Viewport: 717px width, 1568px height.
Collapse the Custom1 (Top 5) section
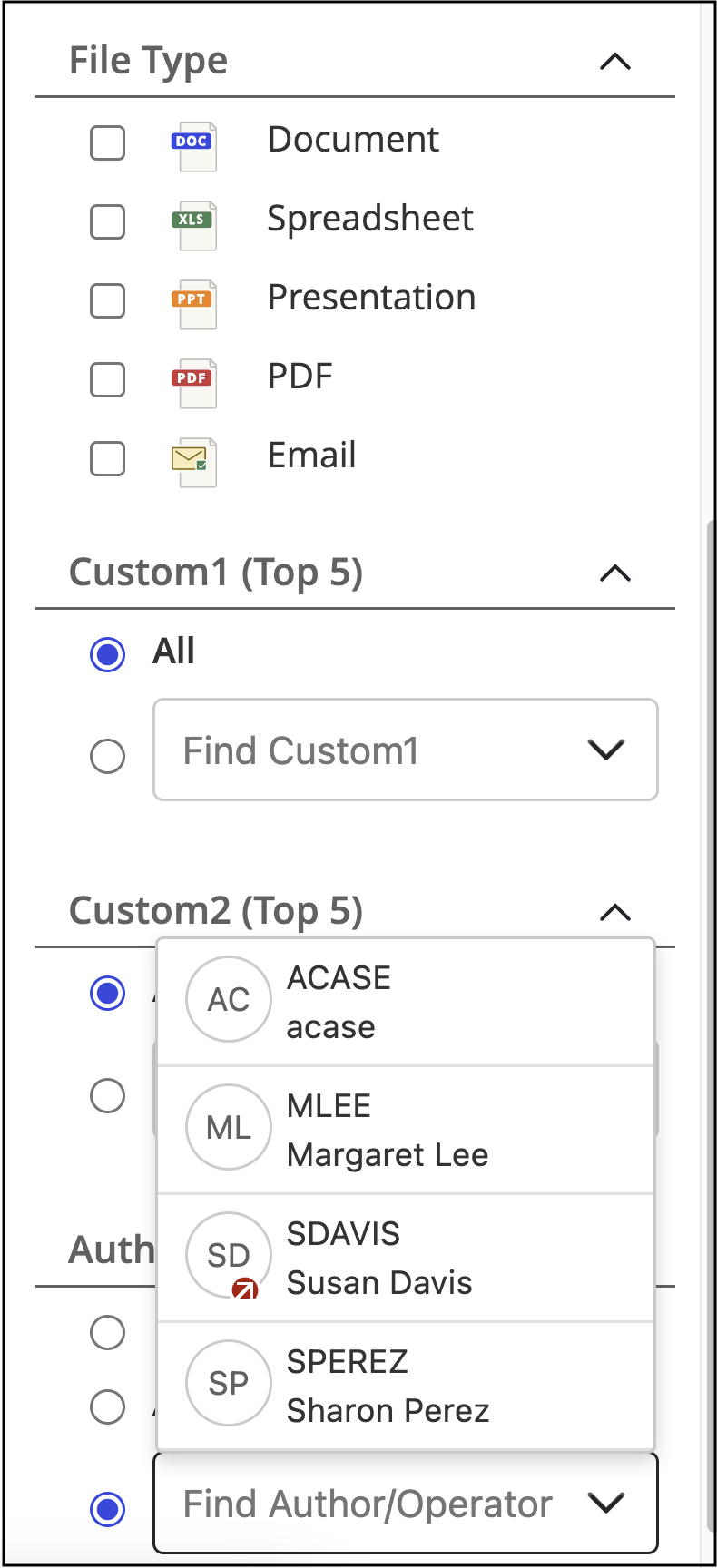(615, 573)
